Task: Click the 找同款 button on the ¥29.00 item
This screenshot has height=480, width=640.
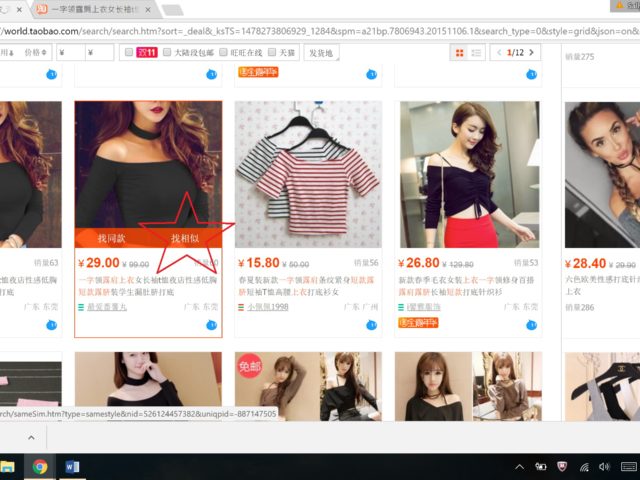Action: [x=111, y=238]
